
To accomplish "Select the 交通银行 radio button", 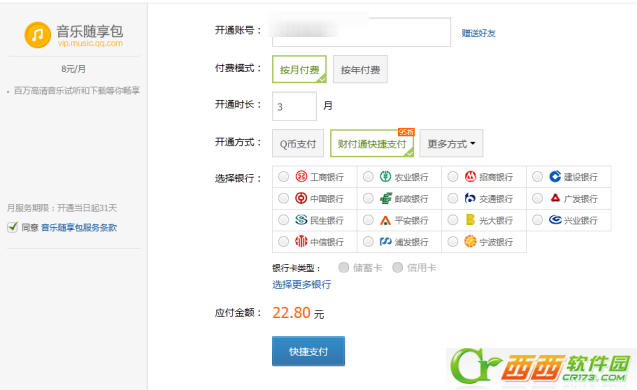I will pyautogui.click(x=453, y=198).
